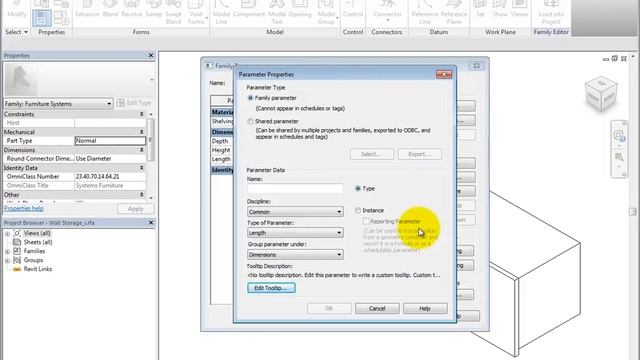Click the Sheets (all) browser icon
The image size is (640, 360).
click(x=17, y=242)
